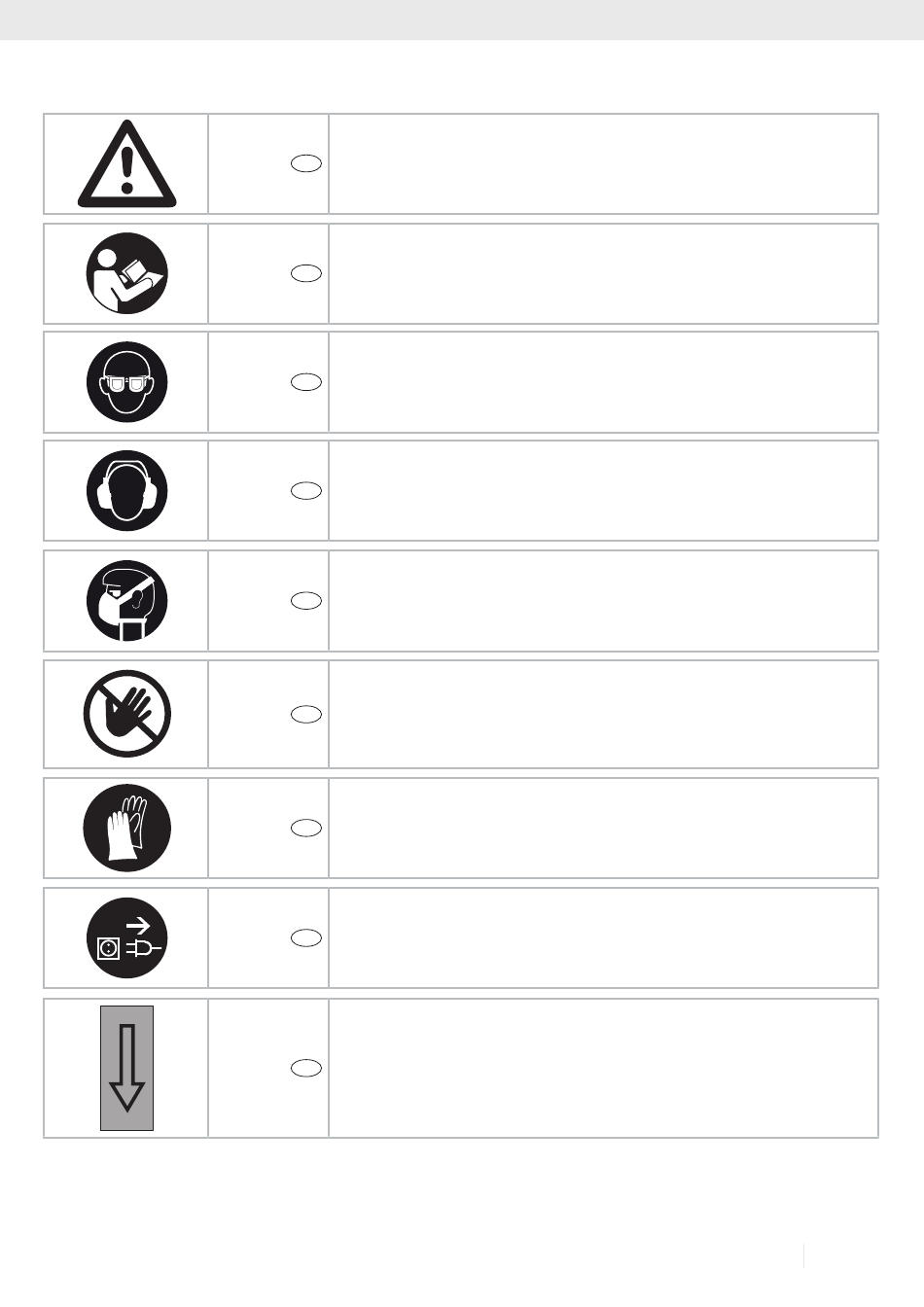
Task: Select the oval next to safety goggles
Action: tap(306, 382)
